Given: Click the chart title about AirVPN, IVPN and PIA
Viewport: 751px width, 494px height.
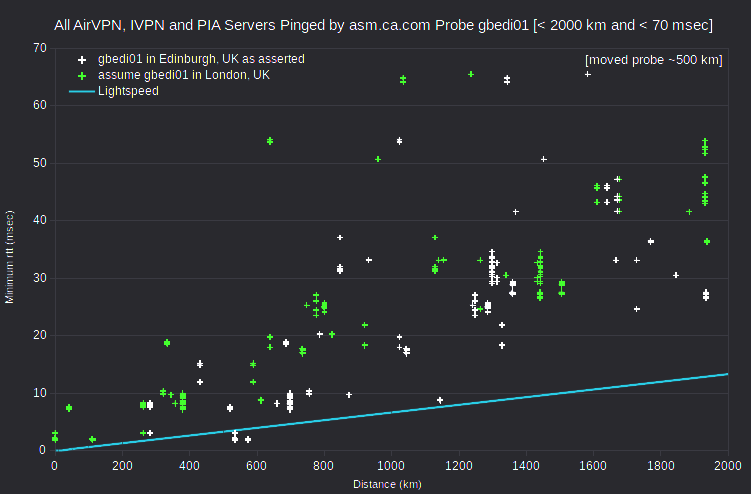Looking at the screenshot, I should [x=383, y=25].
